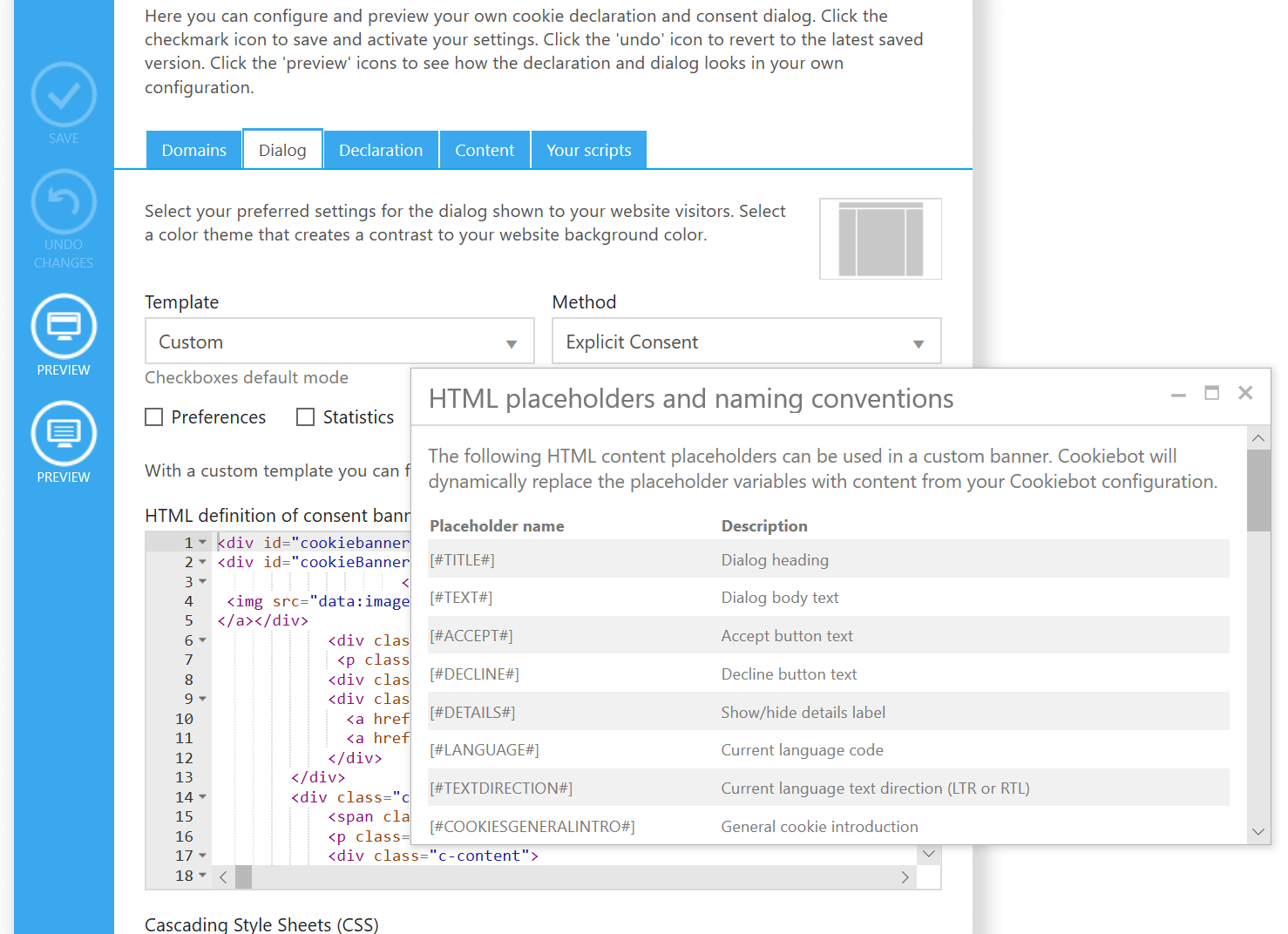Click the Undo Changes icon
The image size is (1288, 934).
(x=63, y=201)
